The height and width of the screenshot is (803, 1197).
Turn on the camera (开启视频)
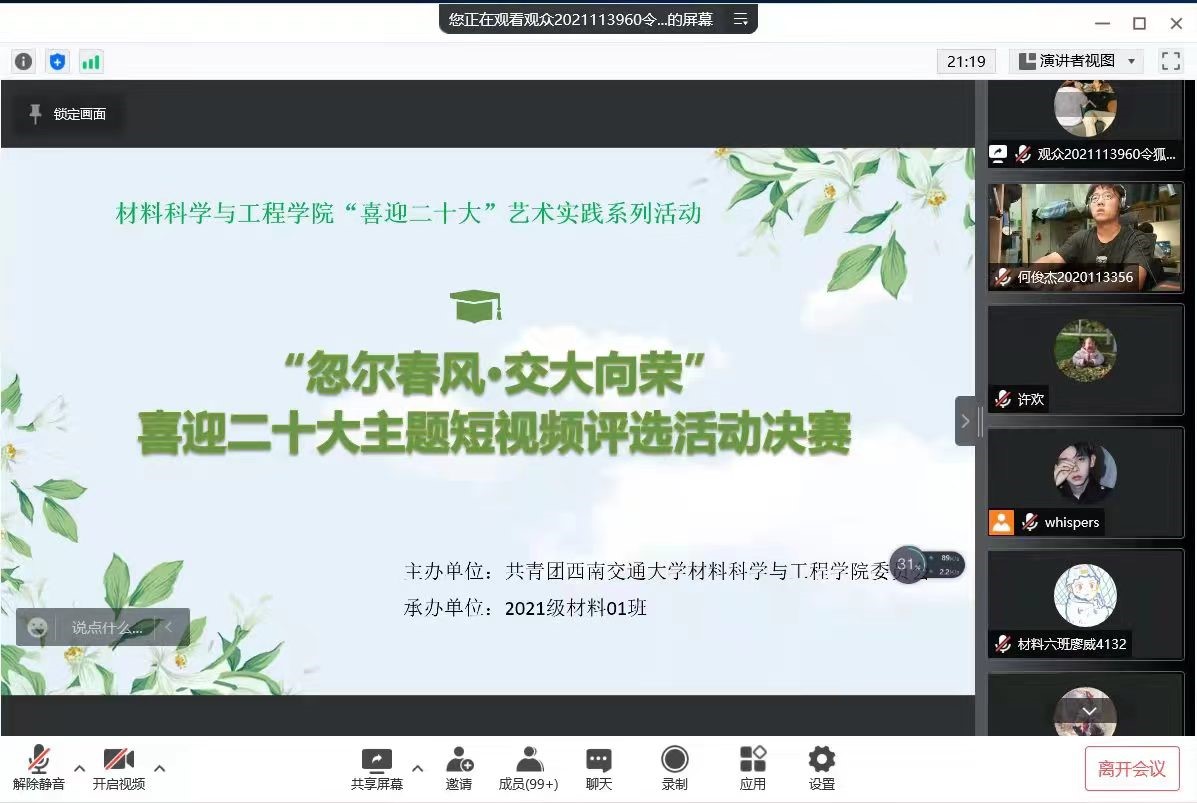119,768
